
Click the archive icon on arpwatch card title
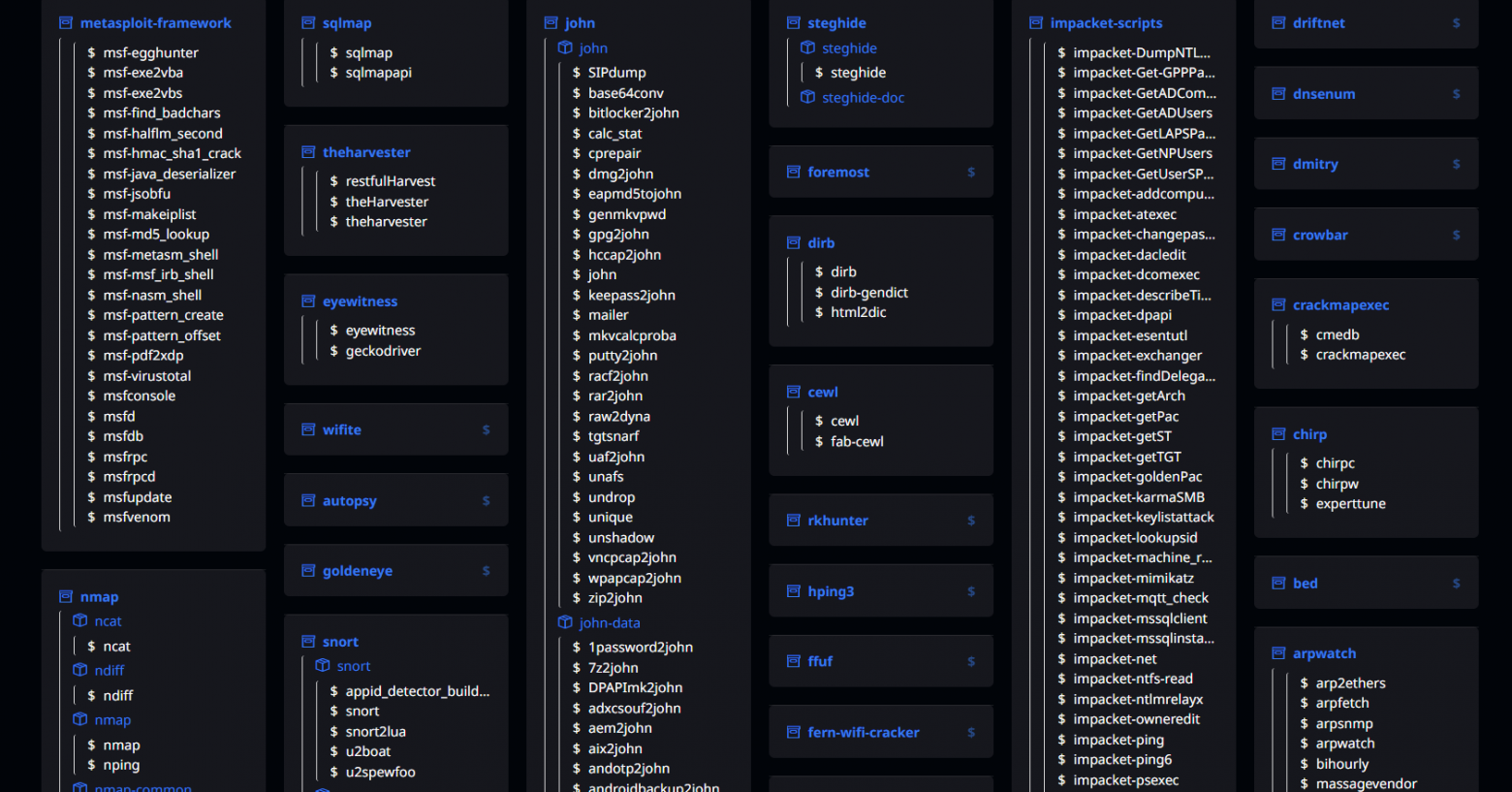coord(1278,653)
